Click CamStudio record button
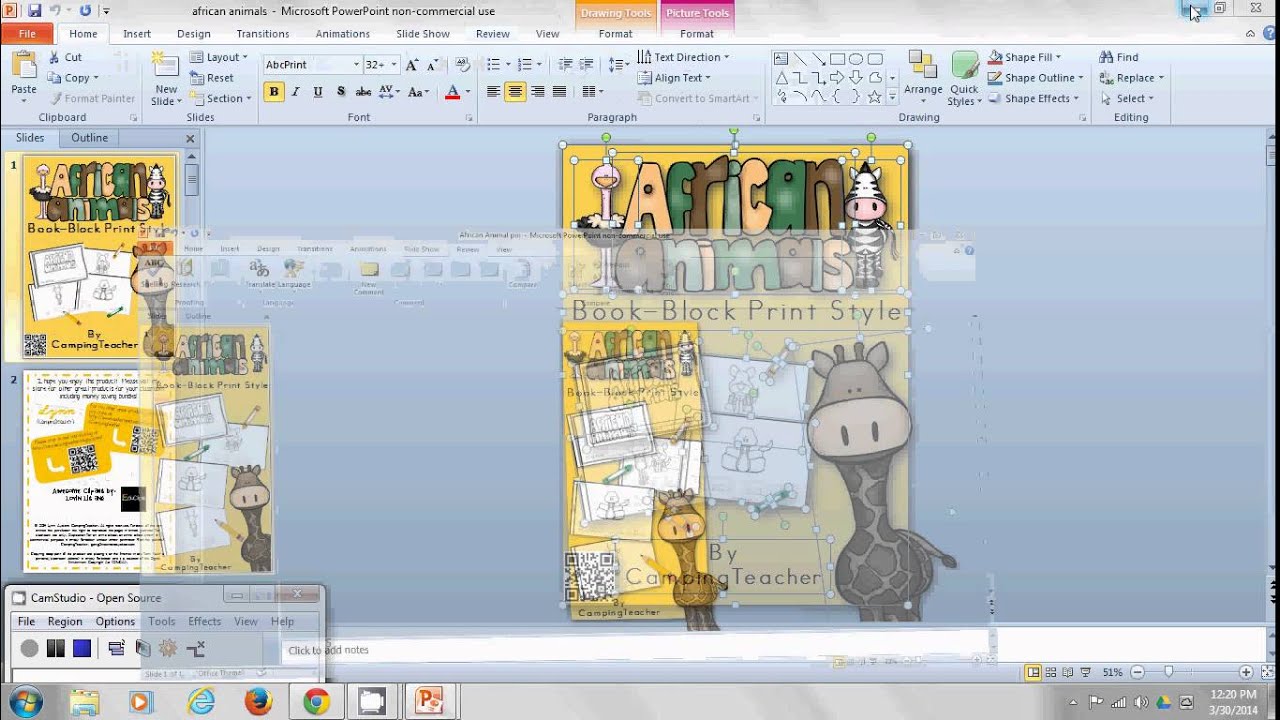This screenshot has width=1280, height=720. 29,649
